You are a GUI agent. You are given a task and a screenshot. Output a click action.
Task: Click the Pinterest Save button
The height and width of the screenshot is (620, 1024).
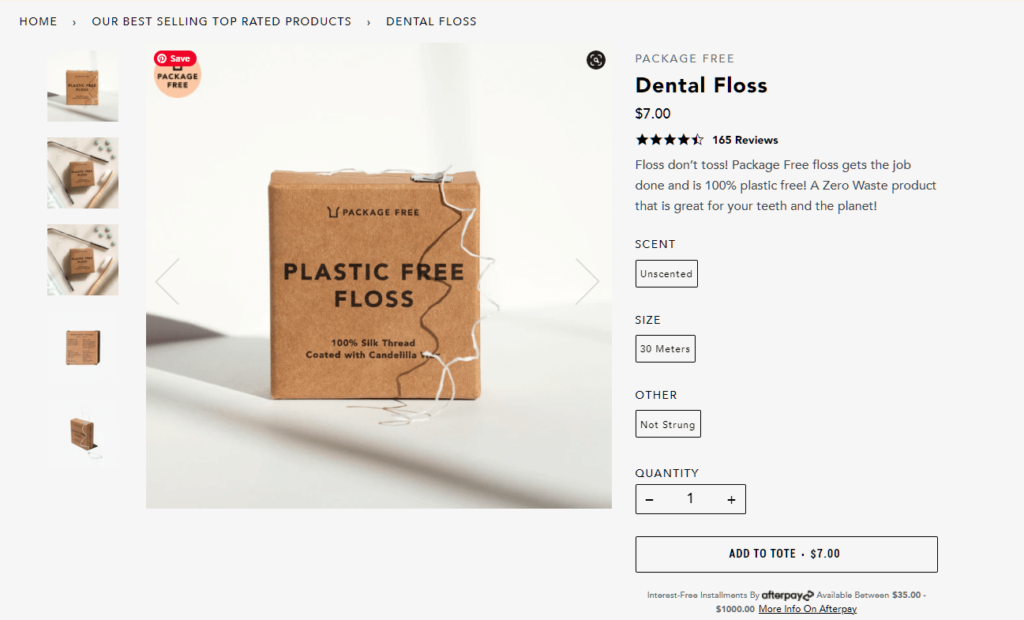click(175, 58)
